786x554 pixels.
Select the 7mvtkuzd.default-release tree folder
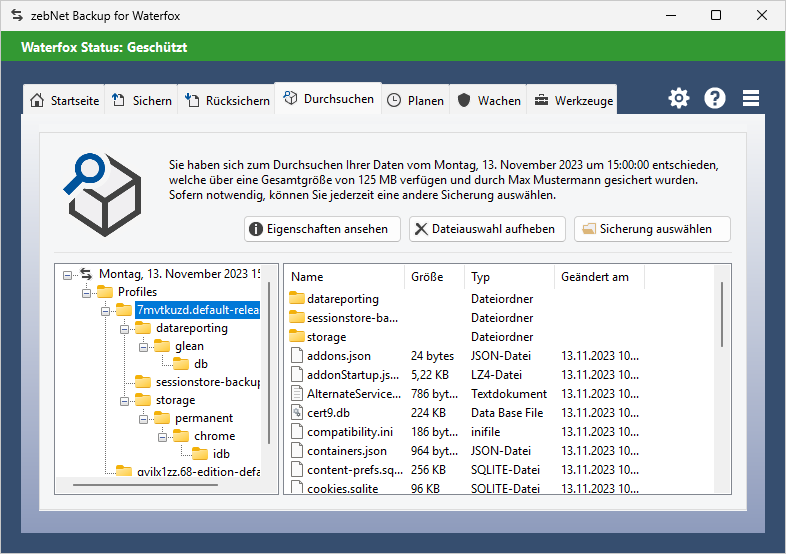click(198, 310)
